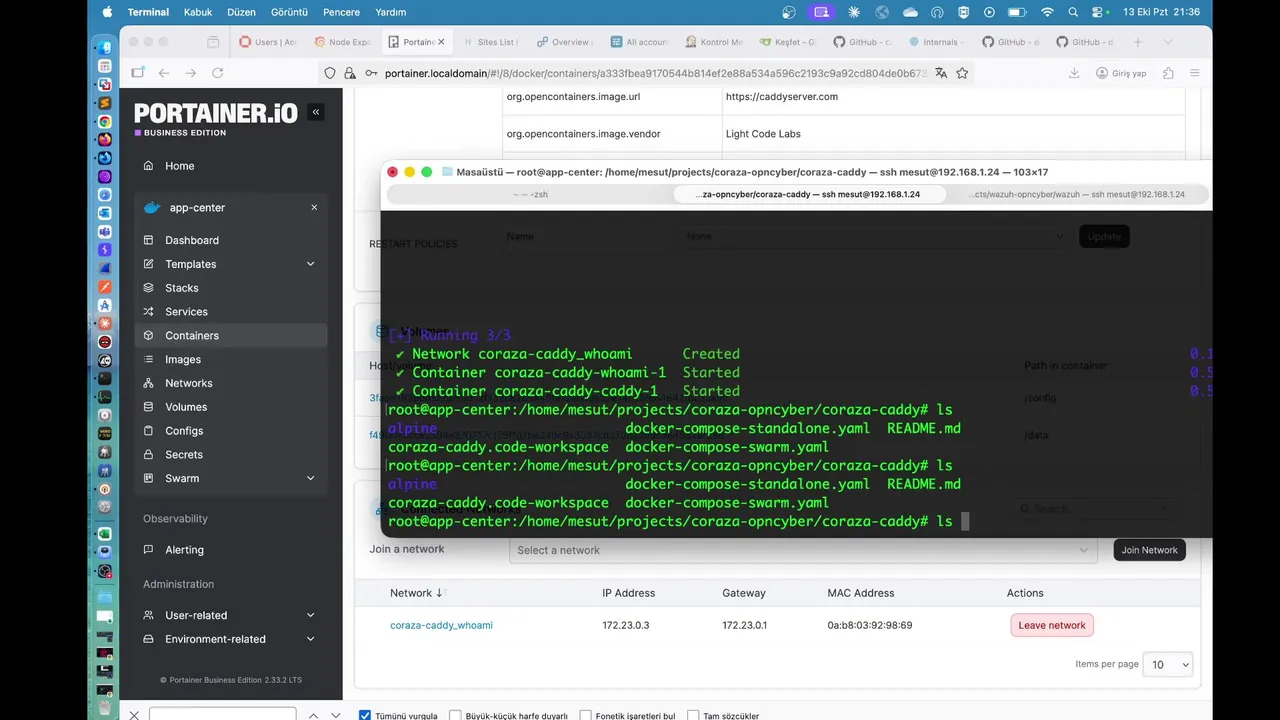
Task: Uncheck Tümünü vurgula checkbox
Action: (365, 716)
